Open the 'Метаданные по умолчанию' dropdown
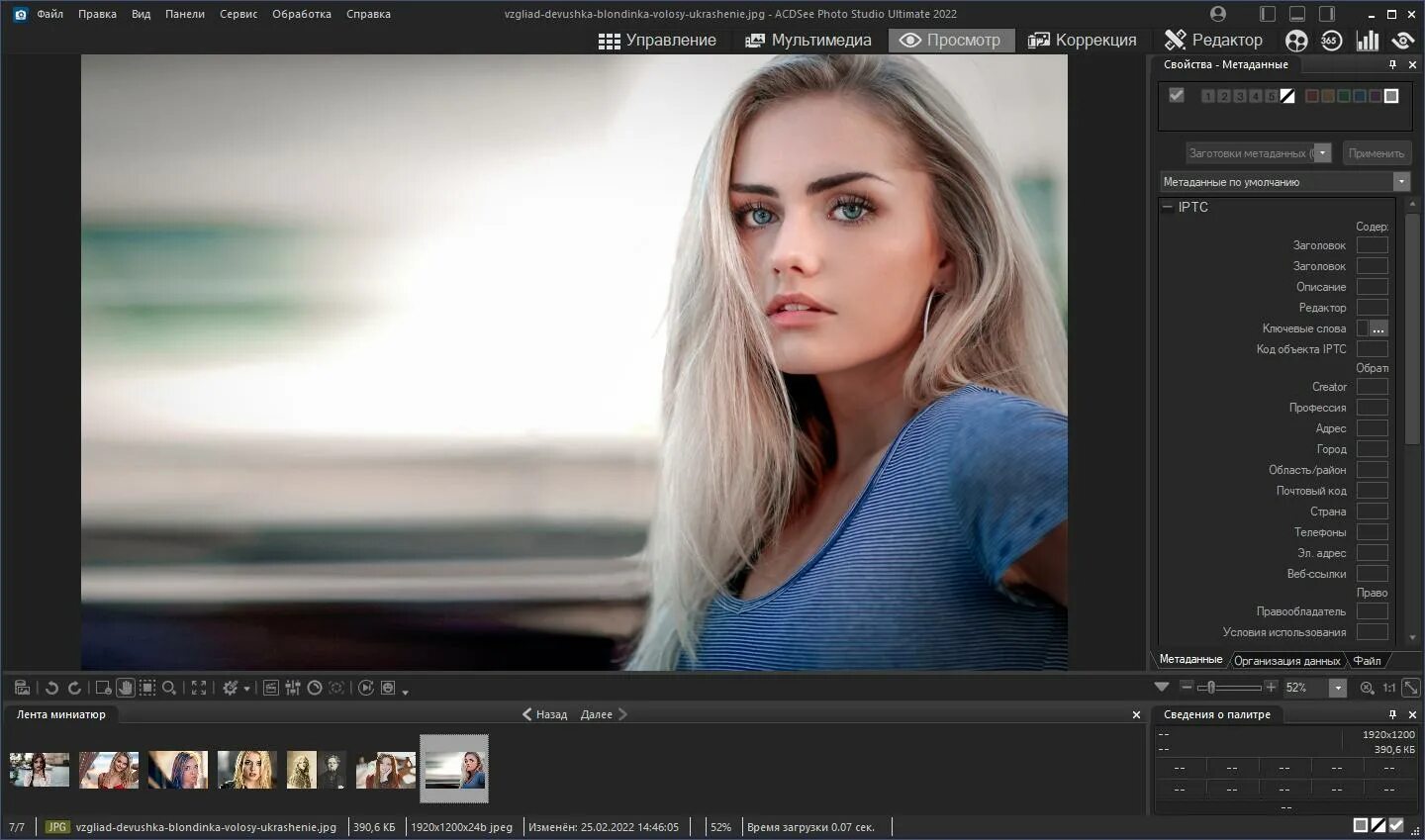1425x840 pixels. coord(1401,182)
